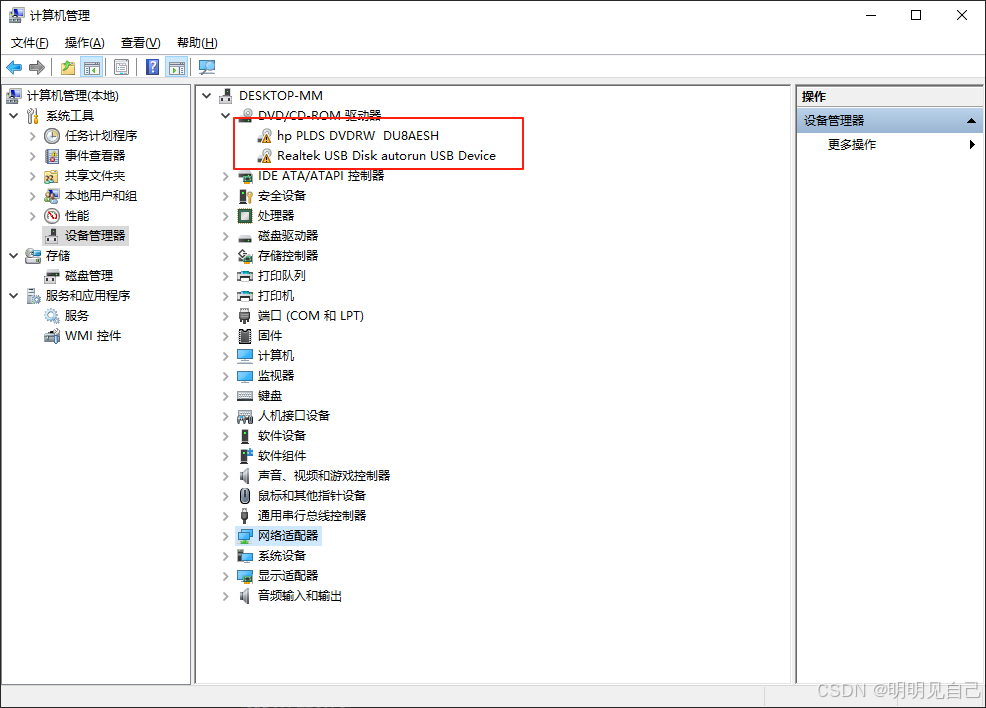Click the Up one level folder icon
The width and height of the screenshot is (986, 708).
click(68, 67)
